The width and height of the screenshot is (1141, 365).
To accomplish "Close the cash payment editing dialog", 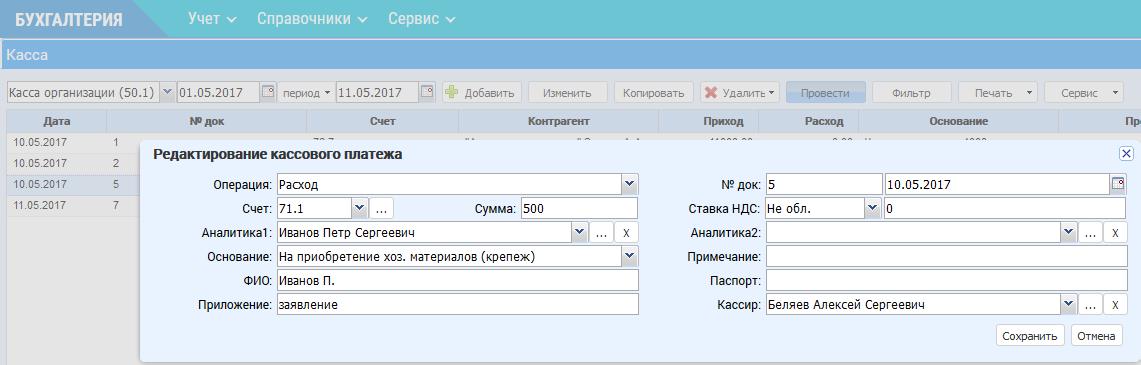I will click(x=1126, y=153).
